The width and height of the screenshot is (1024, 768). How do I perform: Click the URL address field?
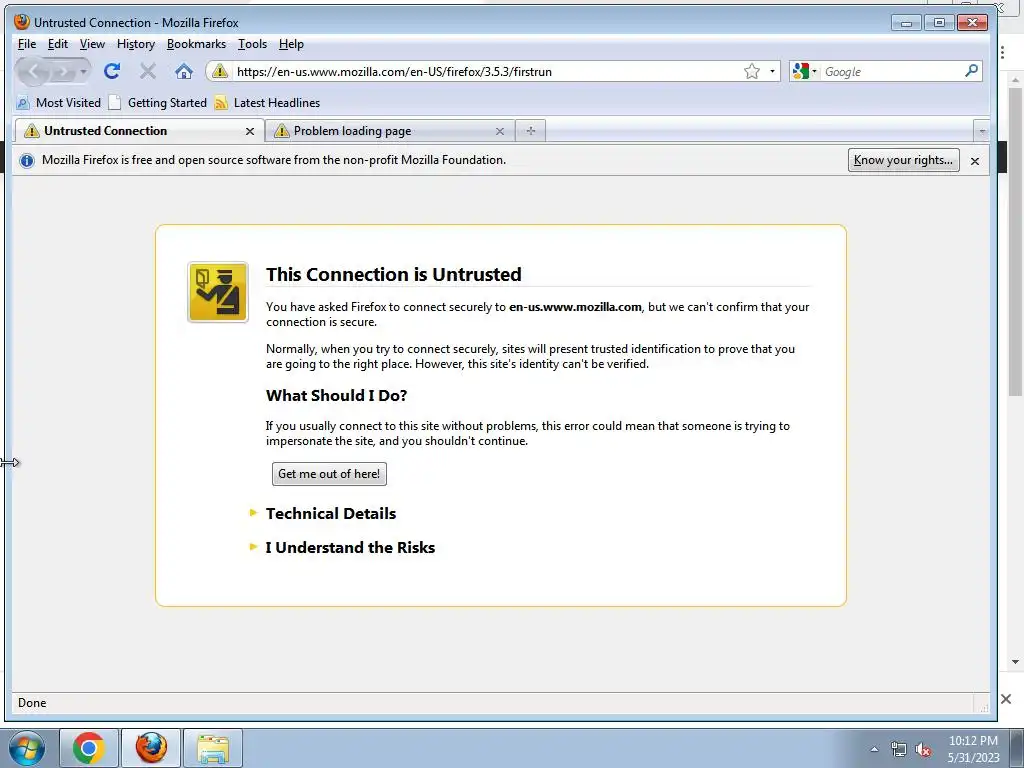coord(487,72)
